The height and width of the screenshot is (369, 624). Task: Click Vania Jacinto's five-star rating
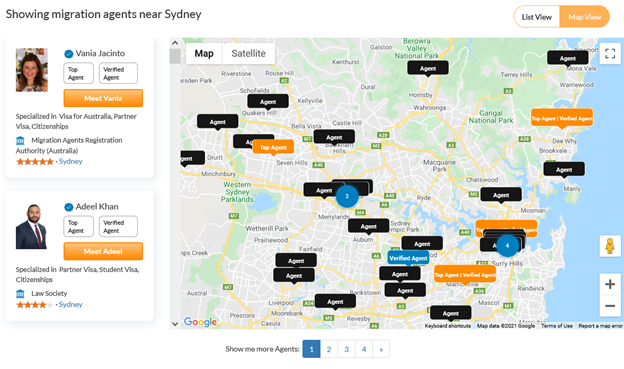(35, 162)
